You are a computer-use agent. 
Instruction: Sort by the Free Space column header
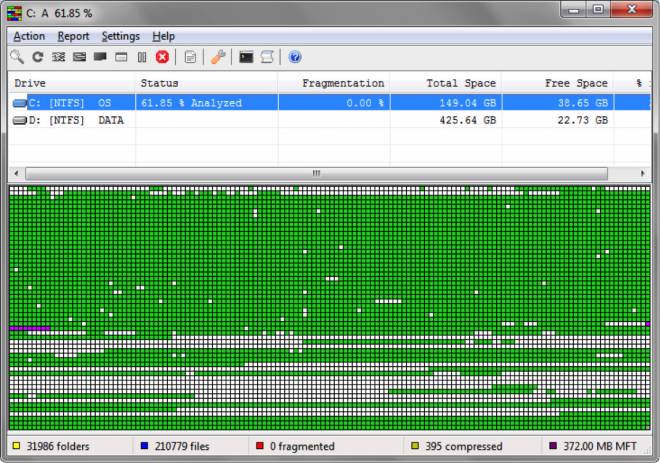point(558,83)
